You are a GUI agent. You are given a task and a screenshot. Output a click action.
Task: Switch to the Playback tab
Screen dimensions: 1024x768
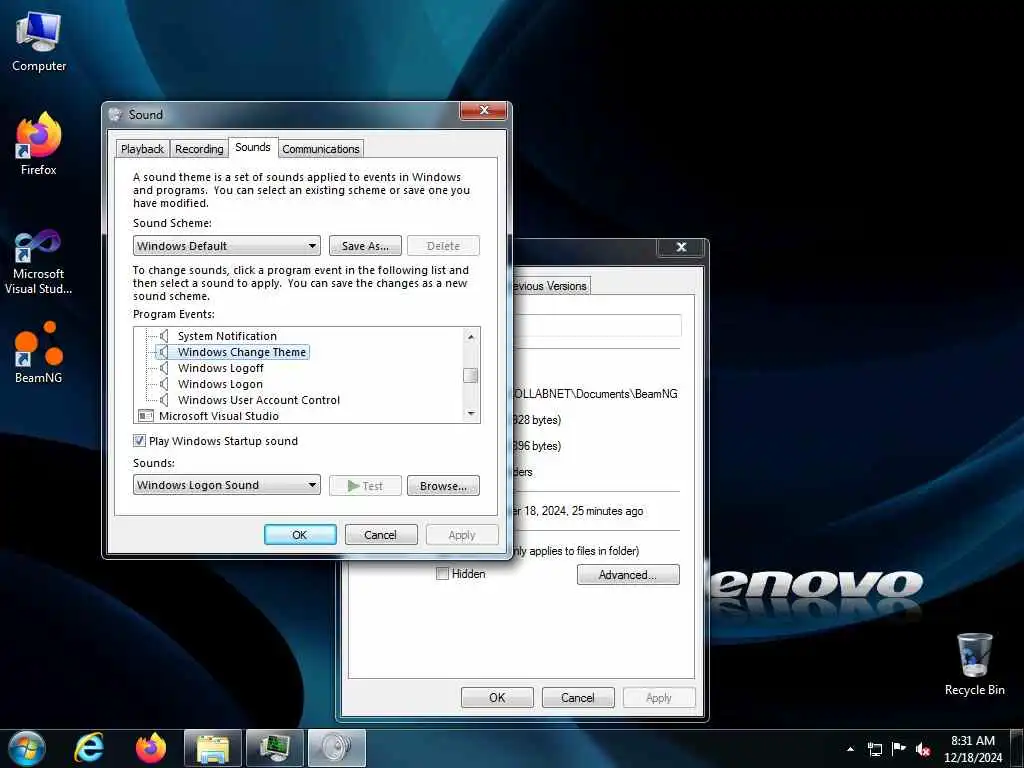142,149
